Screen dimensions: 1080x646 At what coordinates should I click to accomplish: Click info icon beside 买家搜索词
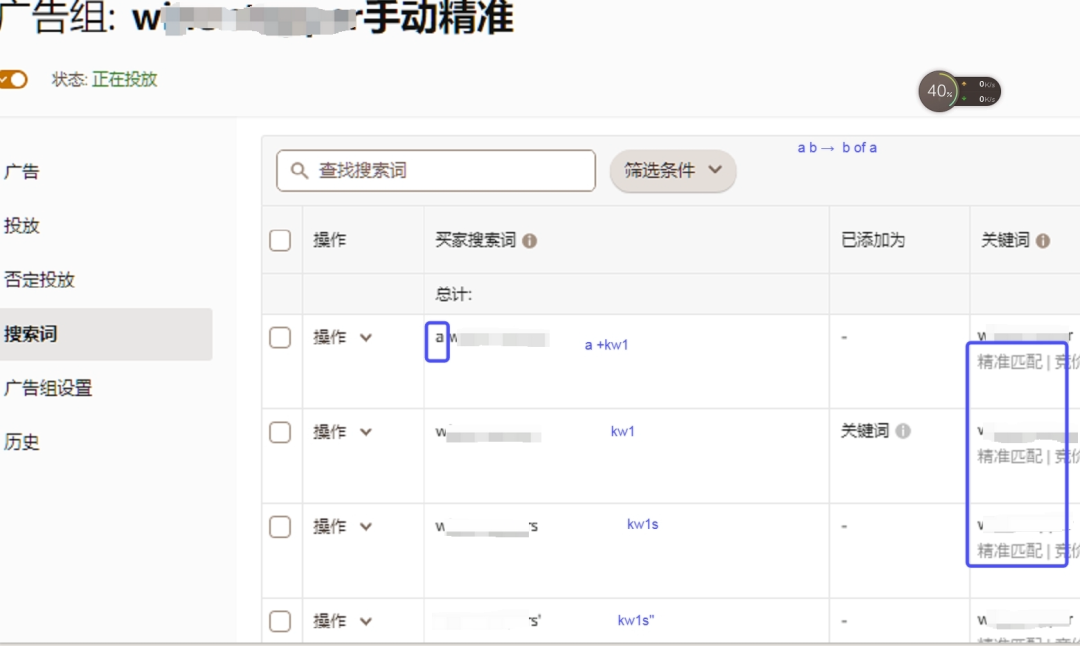point(529,240)
